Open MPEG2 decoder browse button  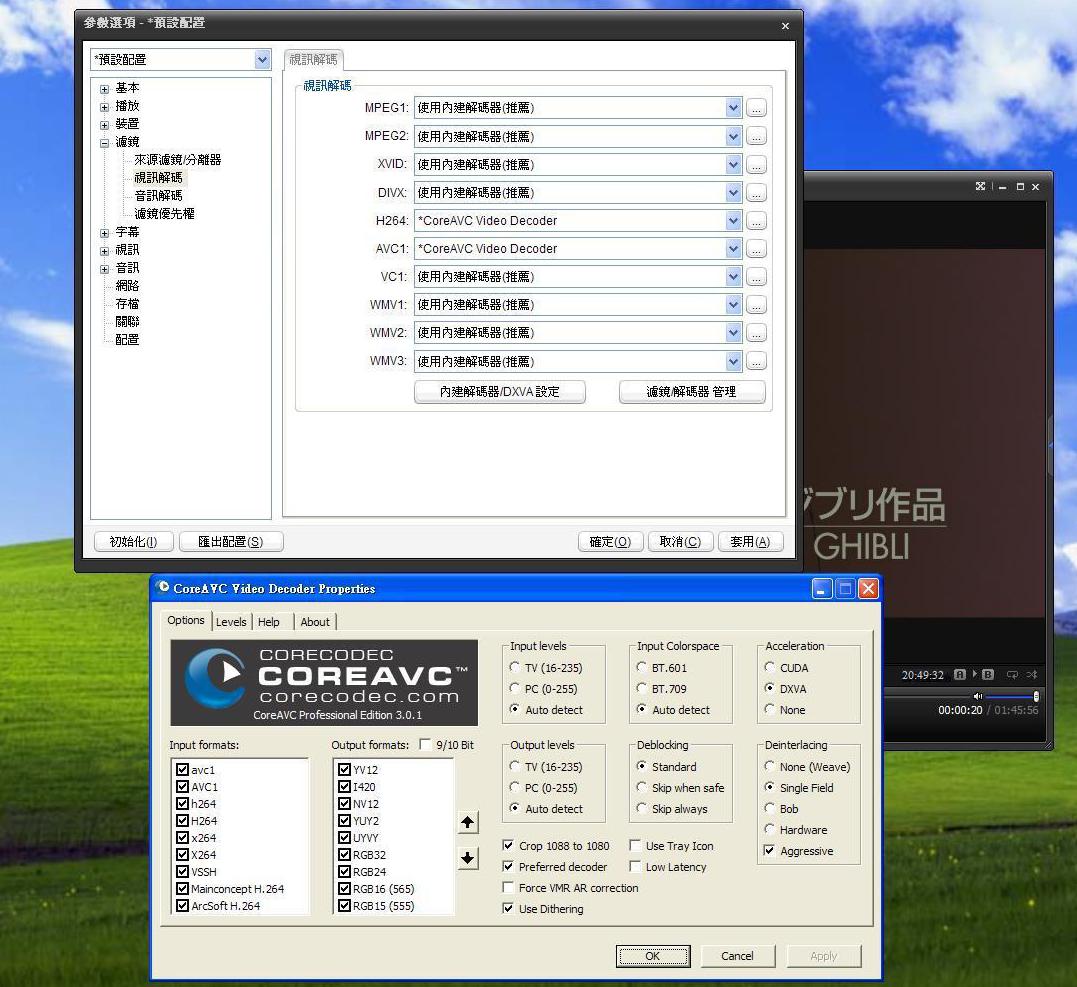pos(756,137)
